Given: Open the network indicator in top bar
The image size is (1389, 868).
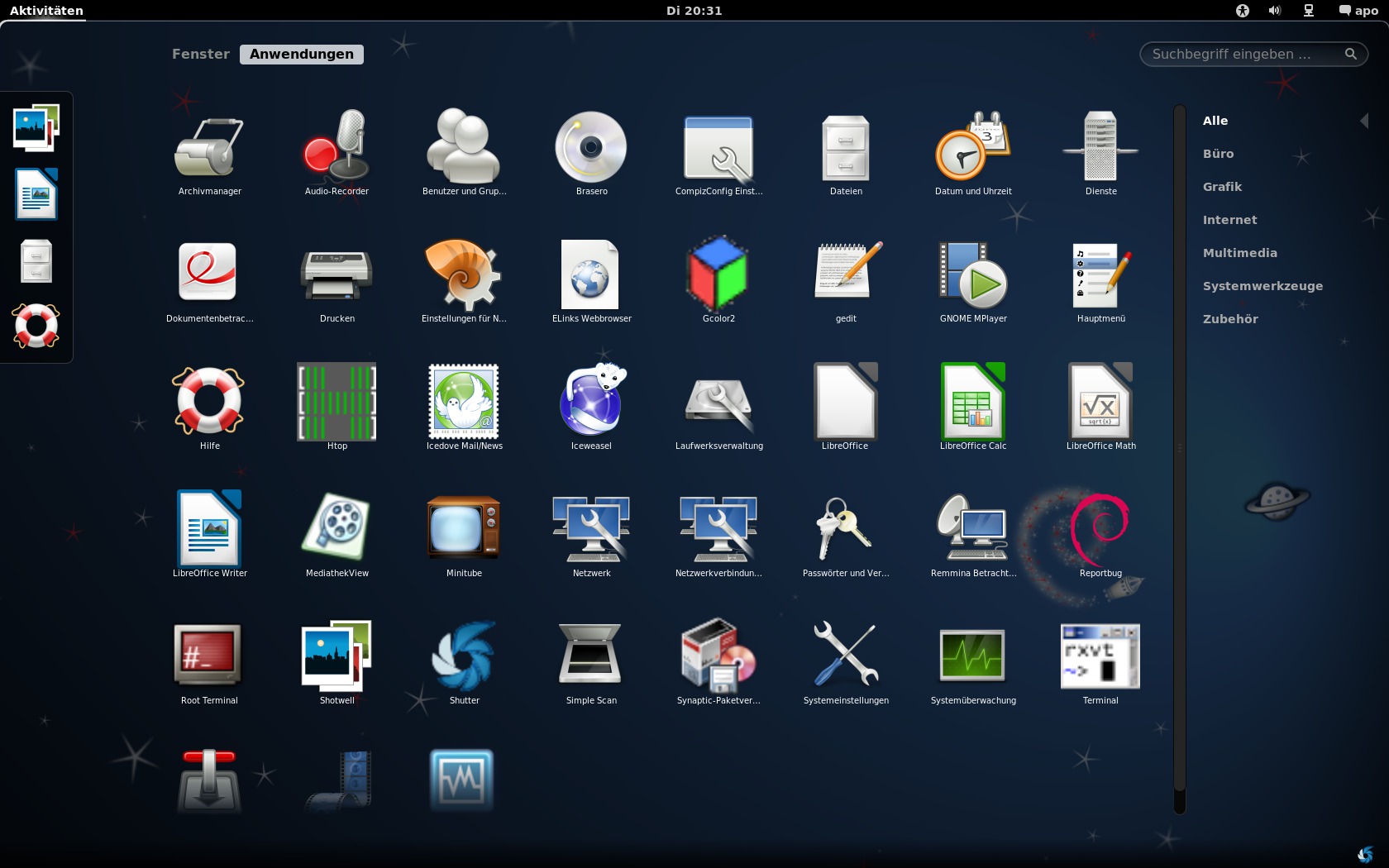Looking at the screenshot, I should (1309, 11).
